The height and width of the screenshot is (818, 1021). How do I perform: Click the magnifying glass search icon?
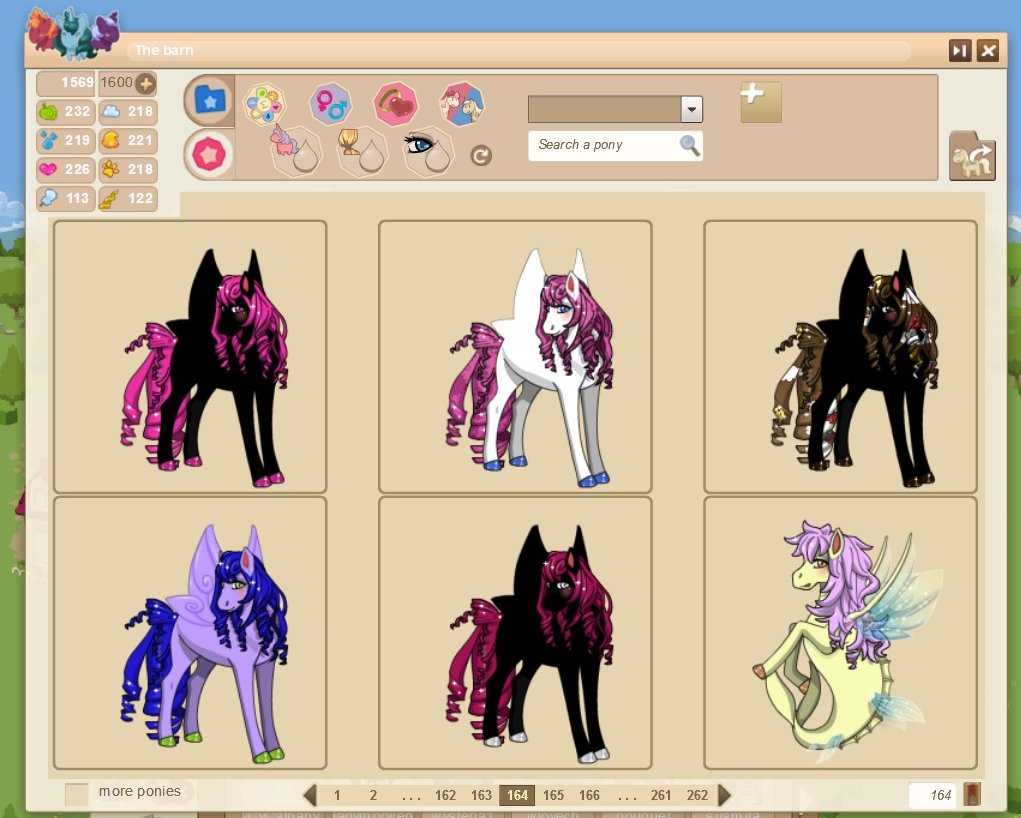[690, 145]
